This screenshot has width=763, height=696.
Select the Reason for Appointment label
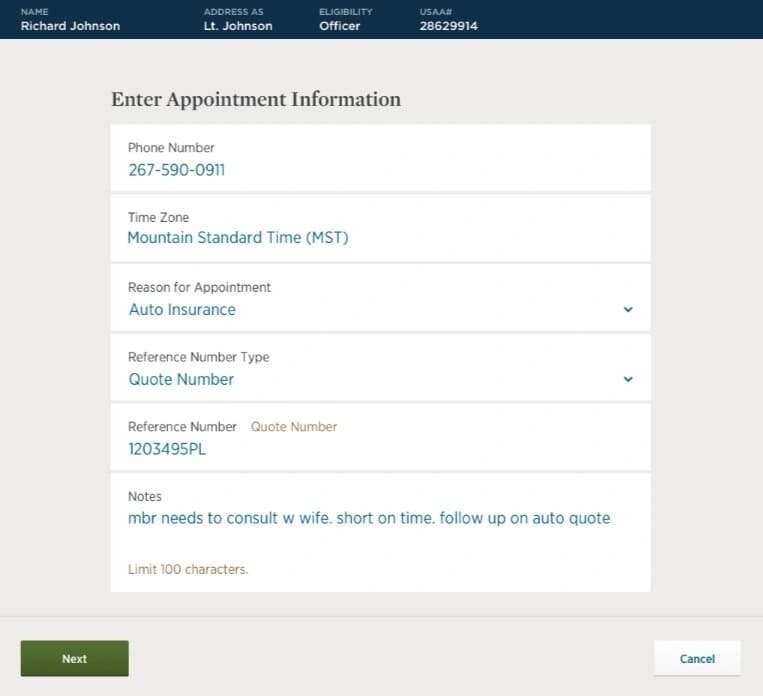(199, 287)
